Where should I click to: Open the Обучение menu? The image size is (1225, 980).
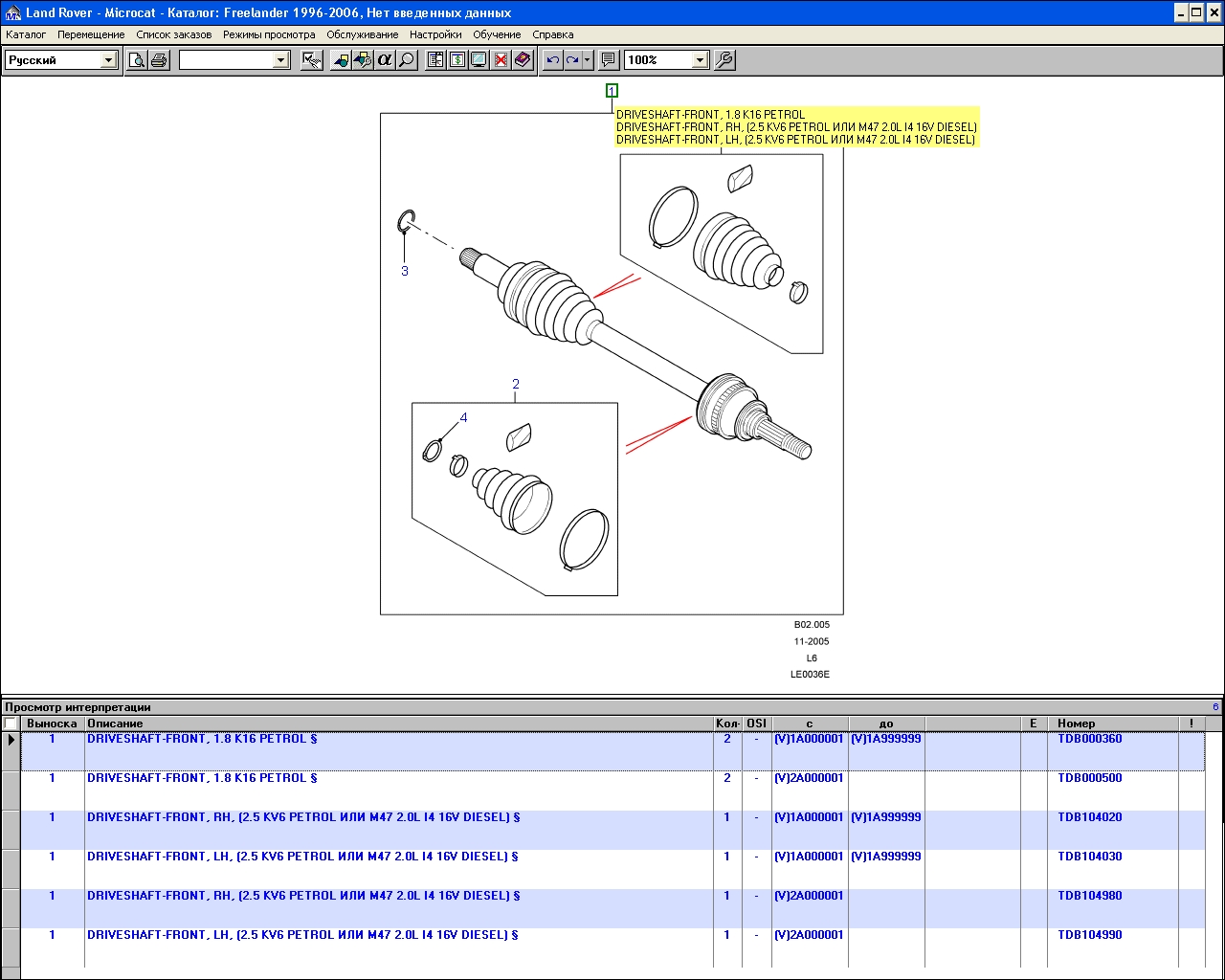[x=497, y=34]
